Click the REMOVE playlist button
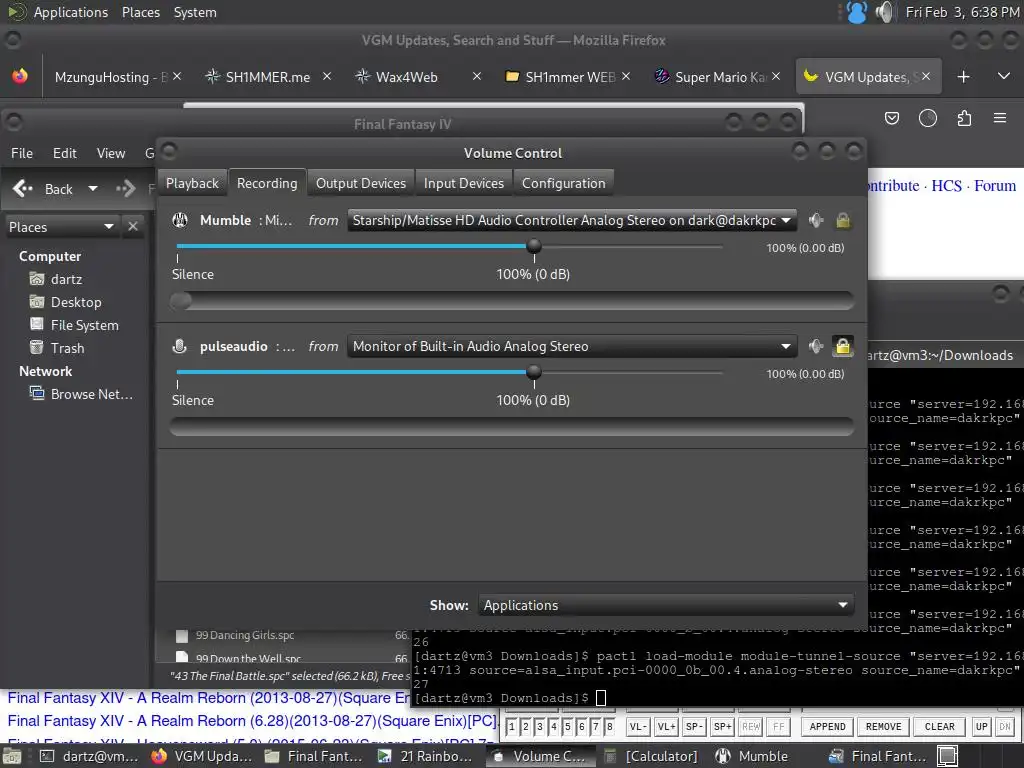 tap(884, 726)
